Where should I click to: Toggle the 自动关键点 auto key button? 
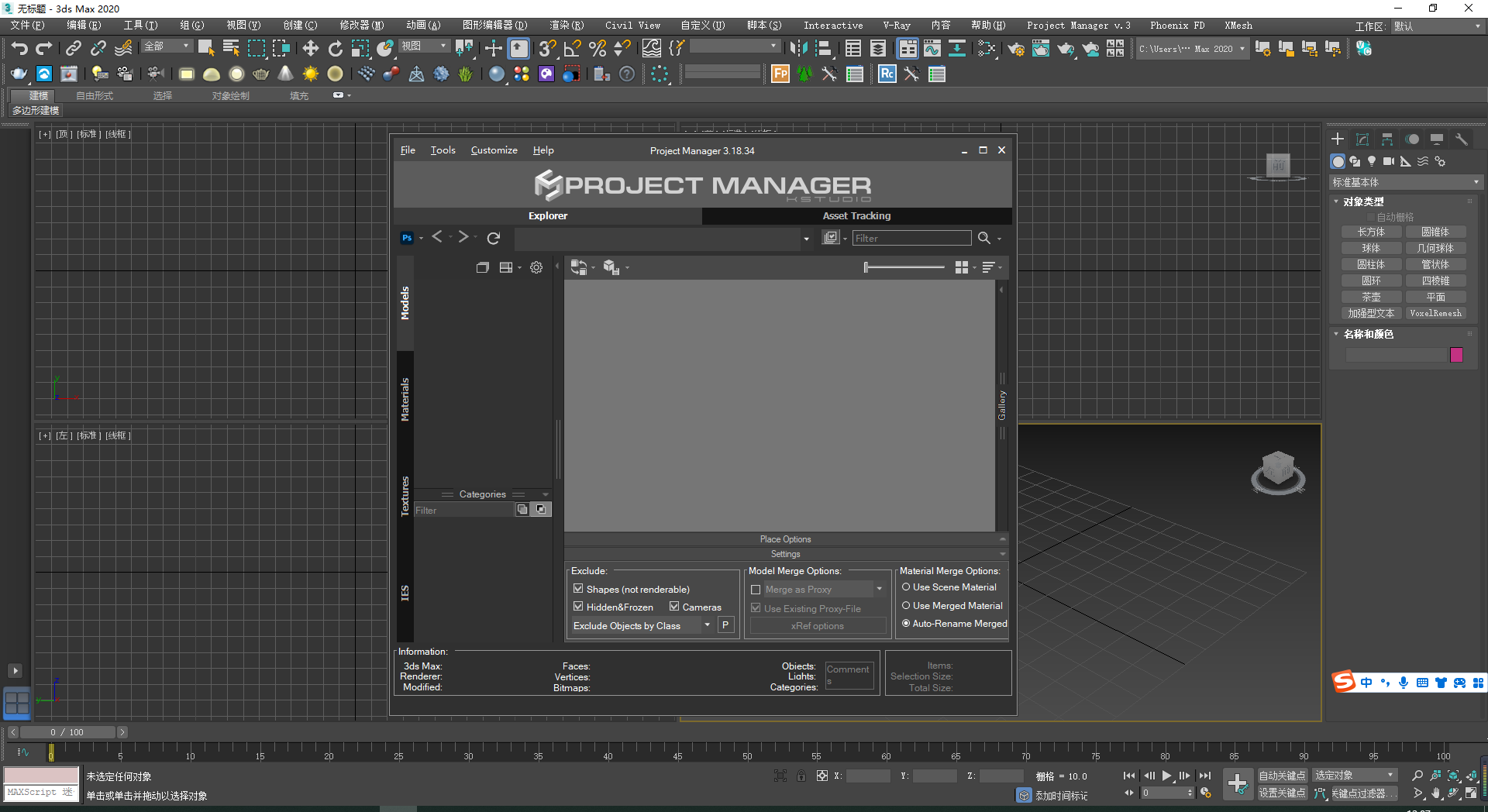(1282, 776)
